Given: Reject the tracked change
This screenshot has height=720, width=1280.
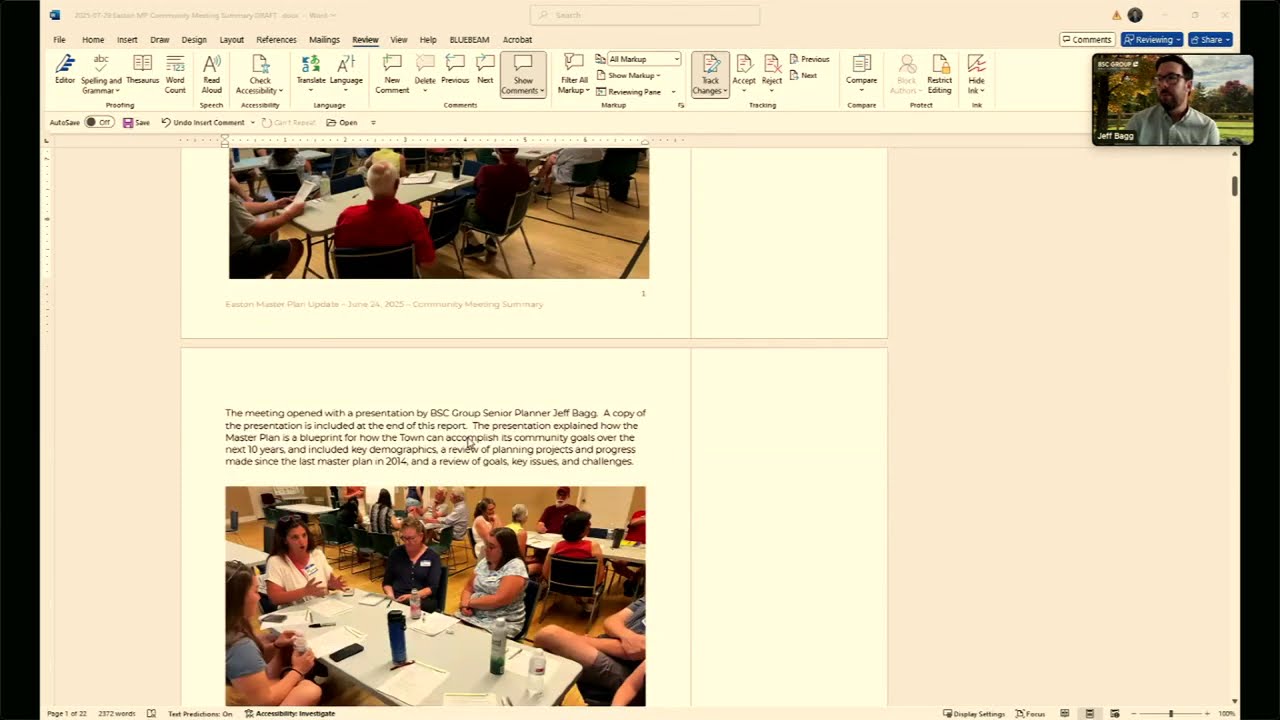Looking at the screenshot, I should tap(772, 75).
